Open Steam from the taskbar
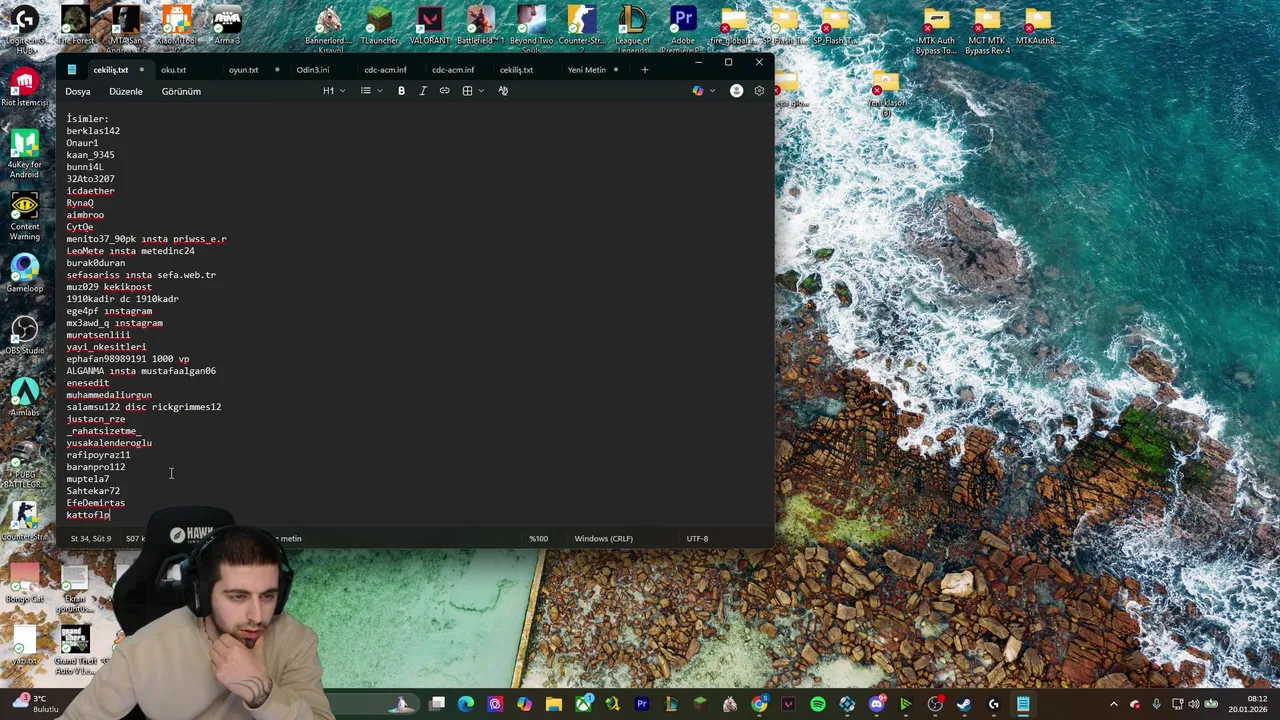 coord(964,704)
